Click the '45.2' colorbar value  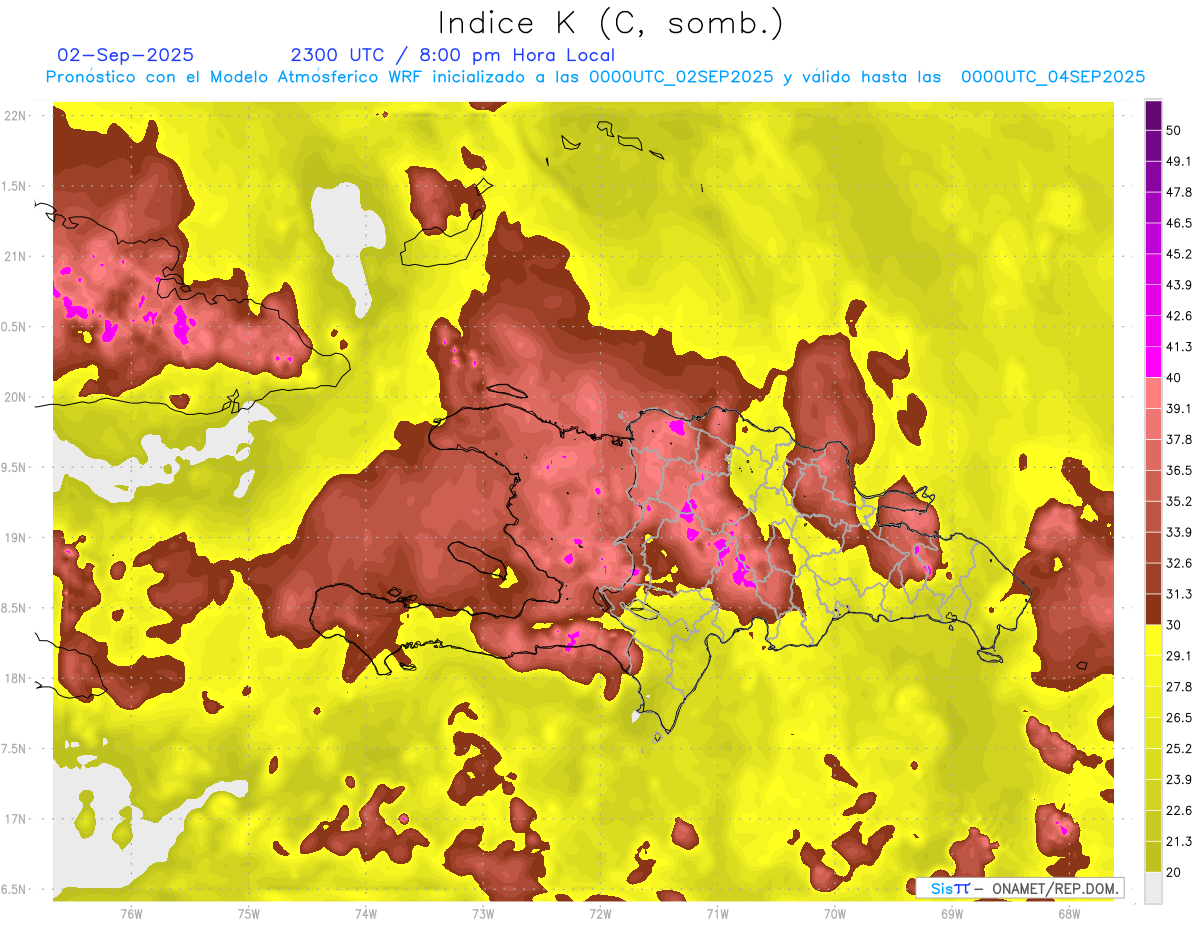[1178, 254]
